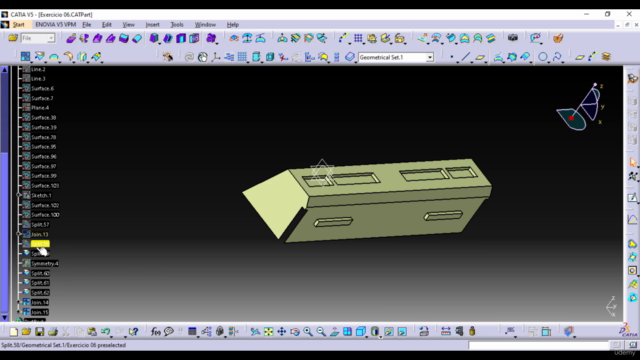Viewport: 640px width, 360px height.
Task: Open the File combo box
Action: [x=38, y=38]
